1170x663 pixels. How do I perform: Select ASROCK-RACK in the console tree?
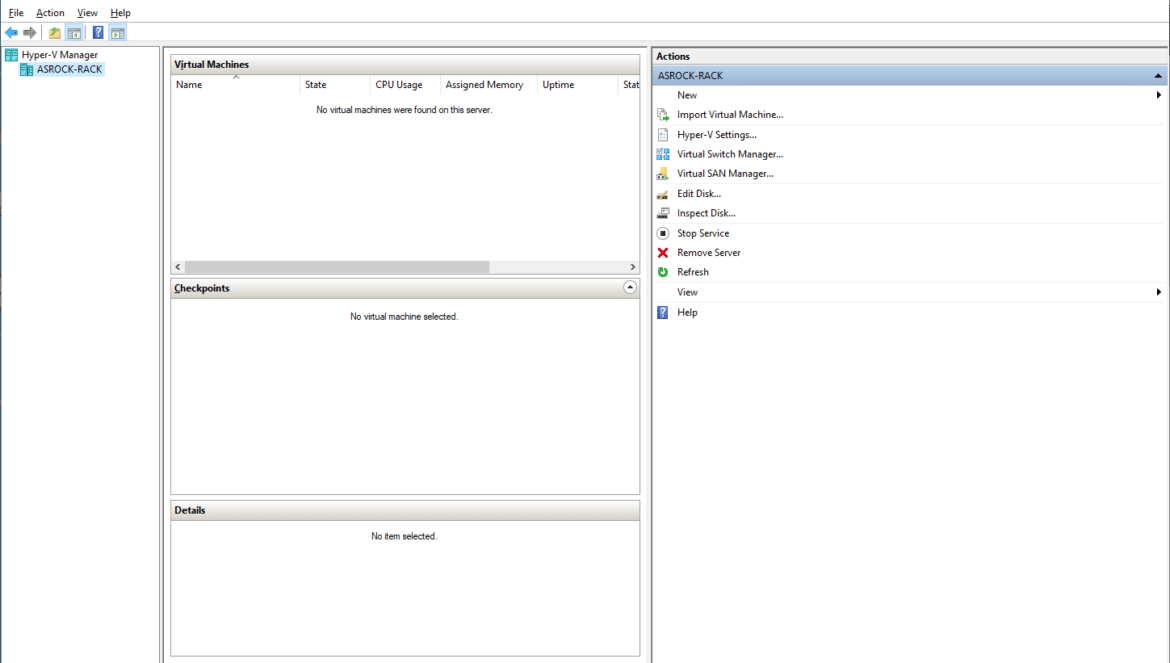(69, 69)
